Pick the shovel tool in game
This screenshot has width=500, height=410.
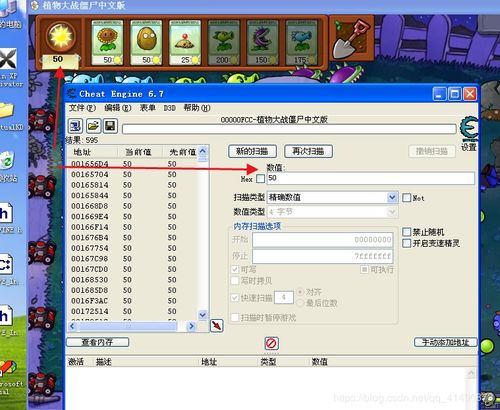click(x=352, y=39)
